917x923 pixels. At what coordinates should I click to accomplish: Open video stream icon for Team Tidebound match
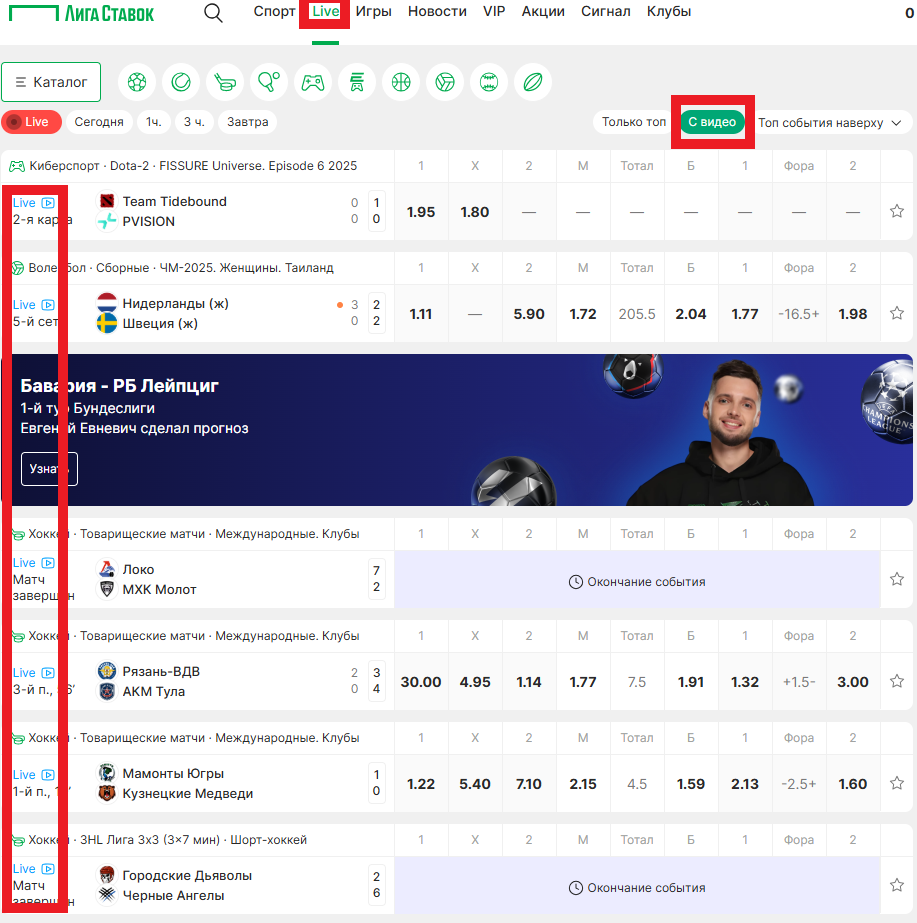48,203
